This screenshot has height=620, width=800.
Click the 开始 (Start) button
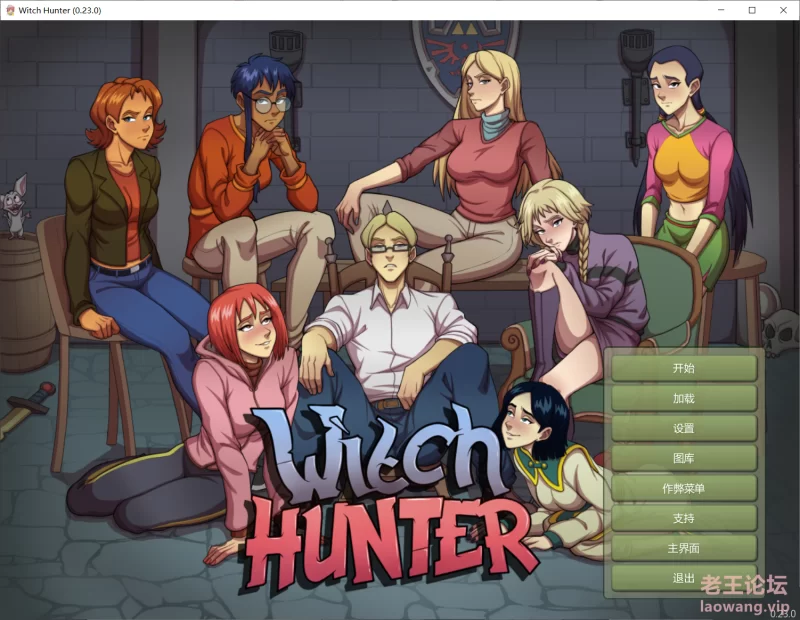click(x=684, y=368)
